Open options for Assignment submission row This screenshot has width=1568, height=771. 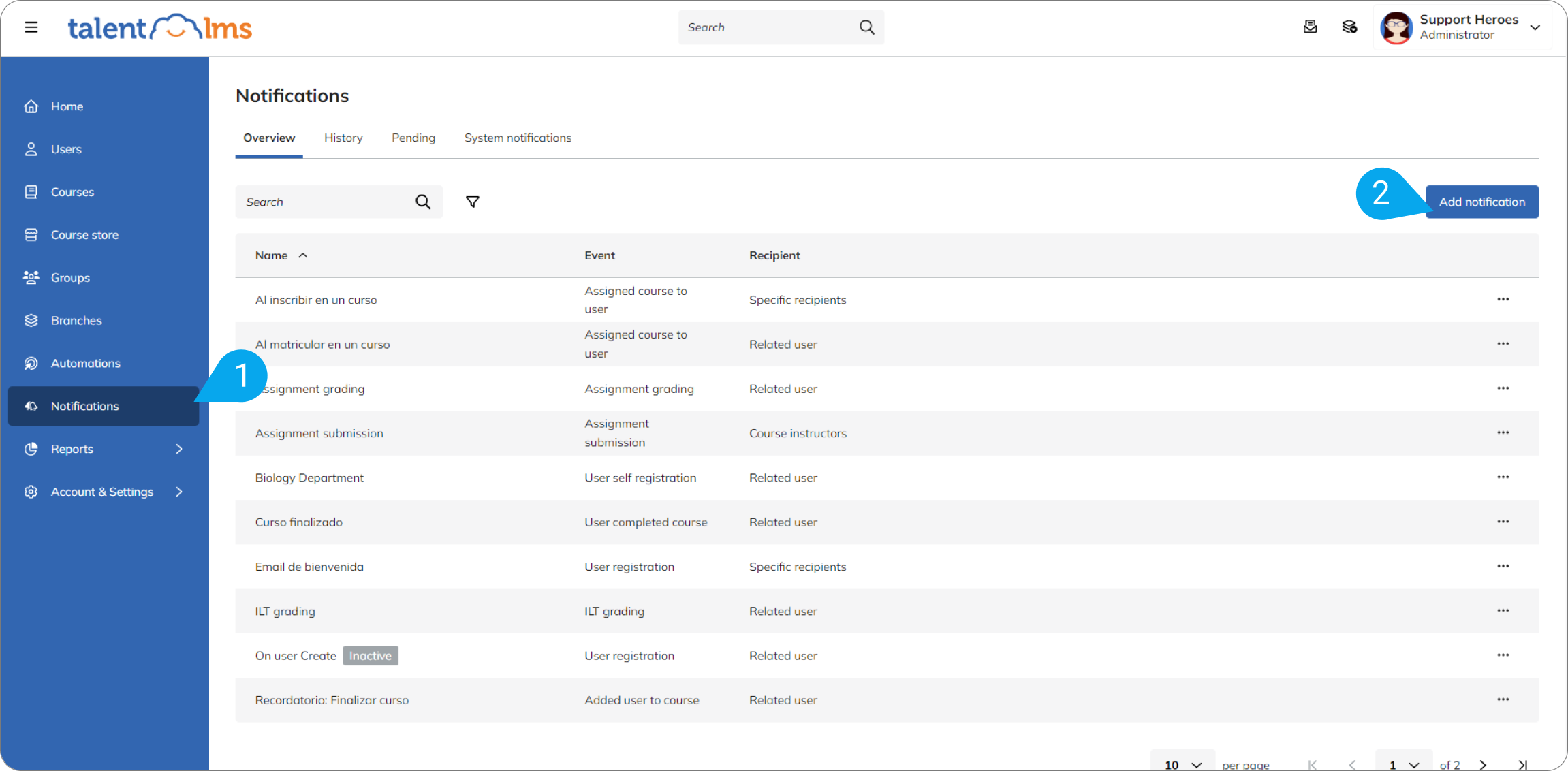(1503, 433)
